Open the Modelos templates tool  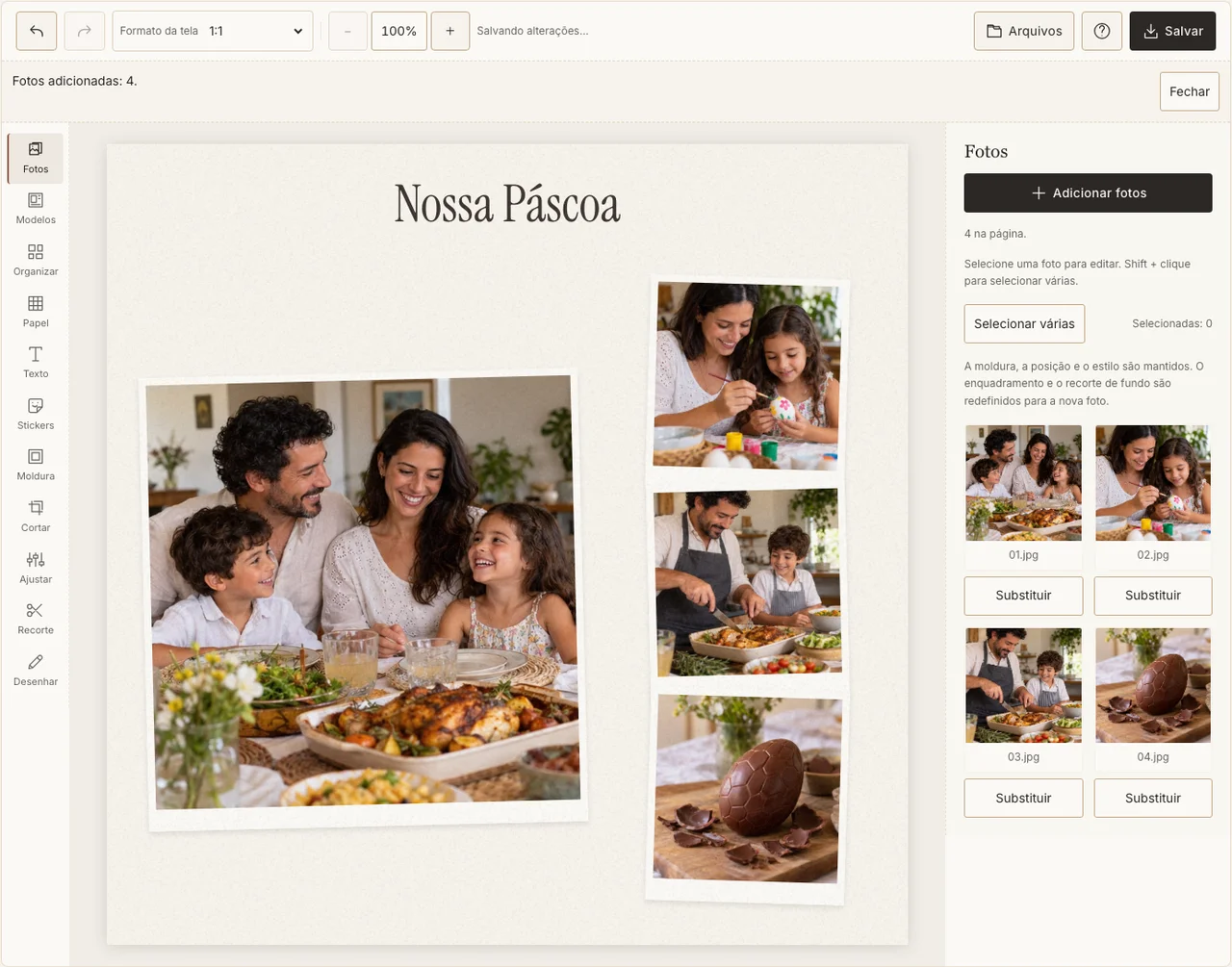pos(36,209)
